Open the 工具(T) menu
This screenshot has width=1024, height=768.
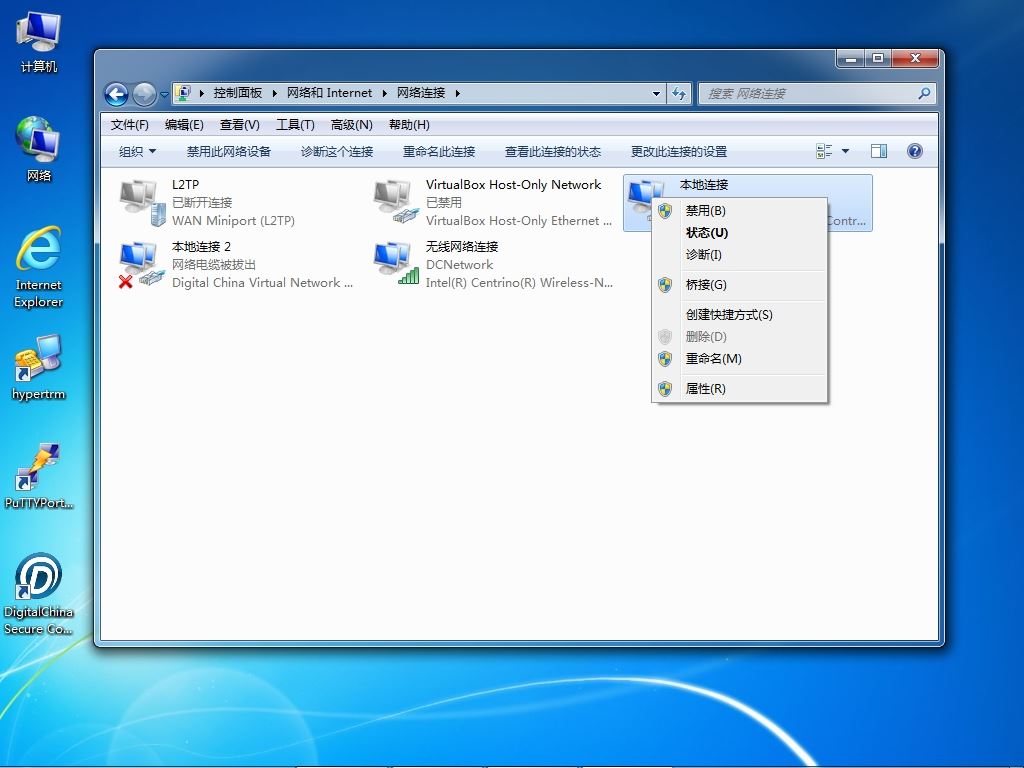click(x=295, y=125)
